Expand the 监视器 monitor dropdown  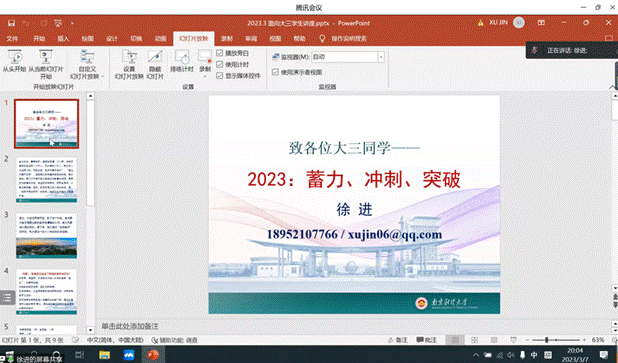[x=381, y=57]
